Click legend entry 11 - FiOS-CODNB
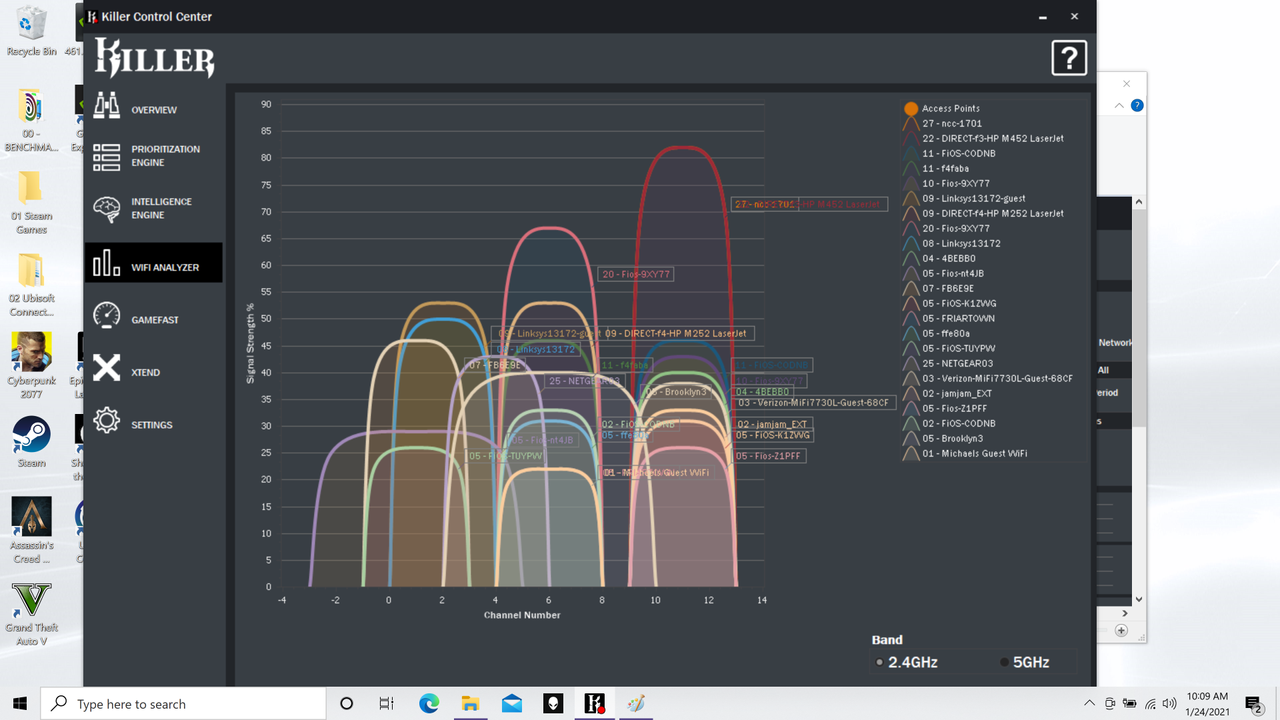Screen dimensions: 1280x720 point(958,154)
